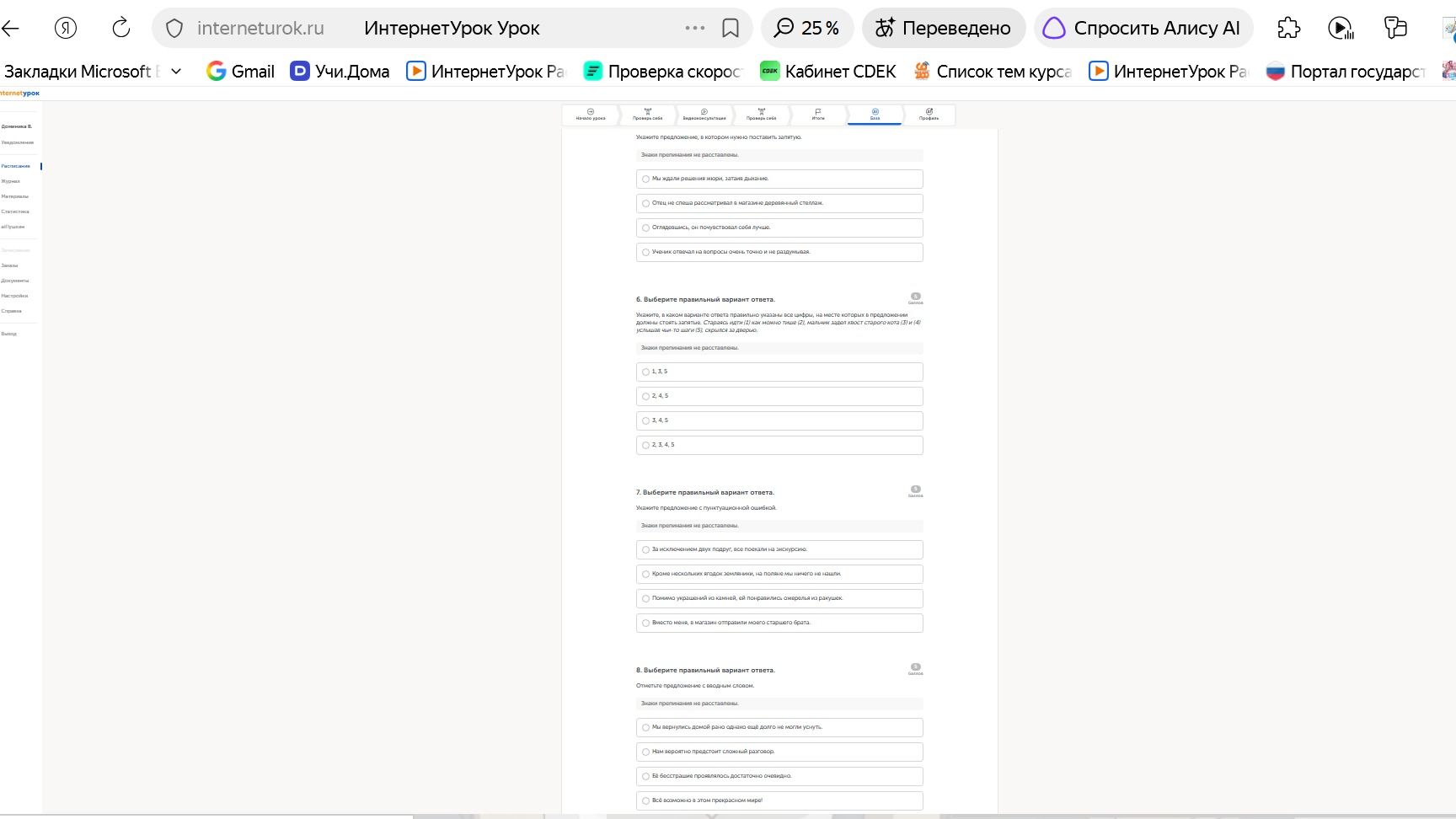Screen dimensions: 1456x819
Task: Open 'Видеоконсультация' lesson step
Action: click(704, 115)
